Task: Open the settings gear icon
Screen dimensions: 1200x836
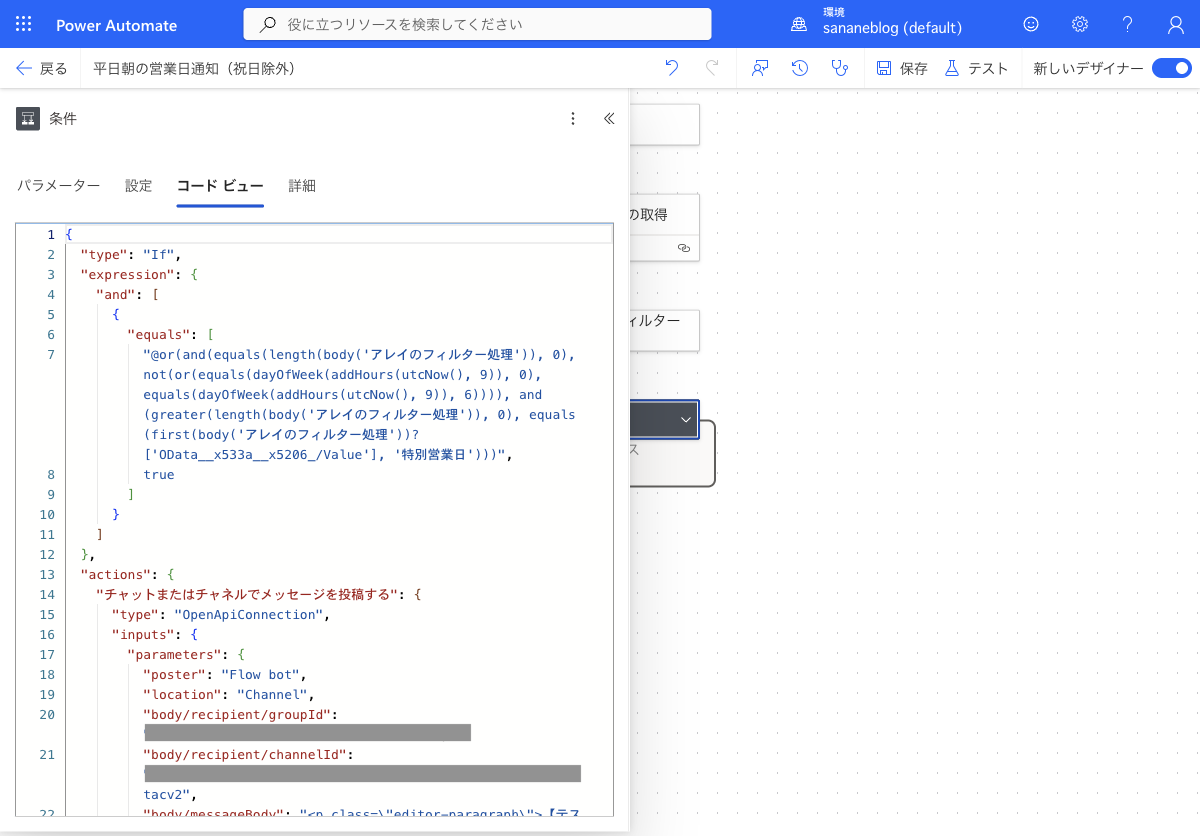Action: coord(1080,24)
